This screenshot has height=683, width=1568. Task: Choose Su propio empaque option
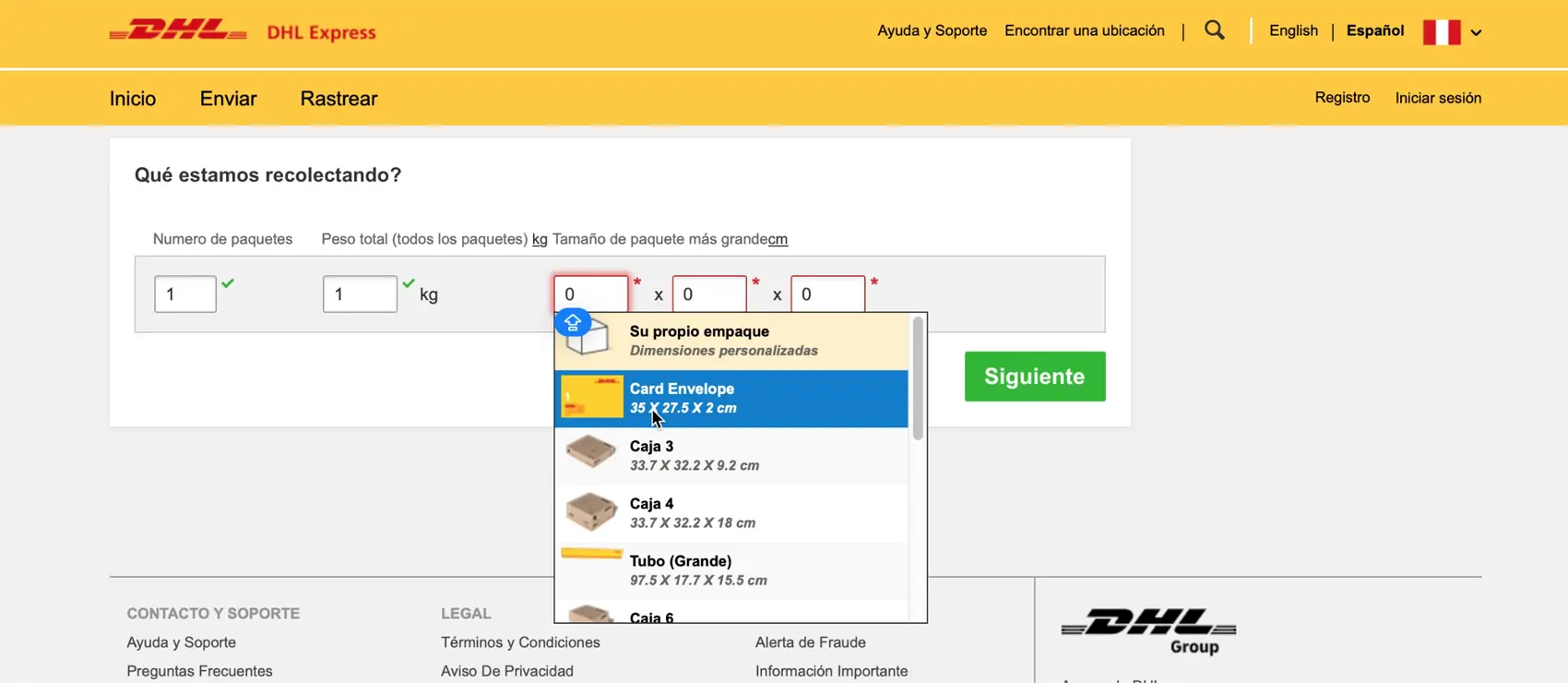coord(731,341)
